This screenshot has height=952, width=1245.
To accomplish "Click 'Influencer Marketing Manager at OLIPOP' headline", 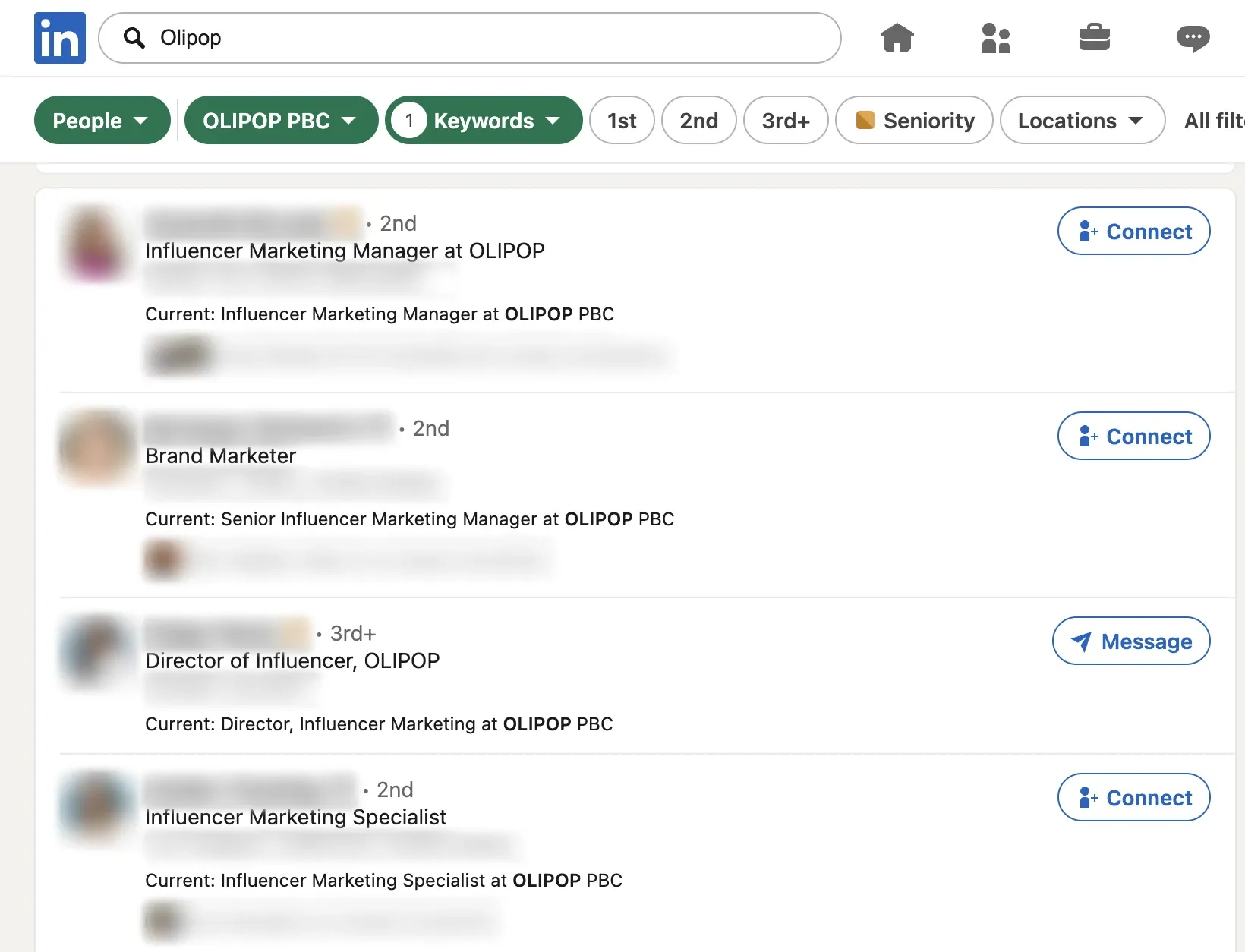I will coord(345,251).
